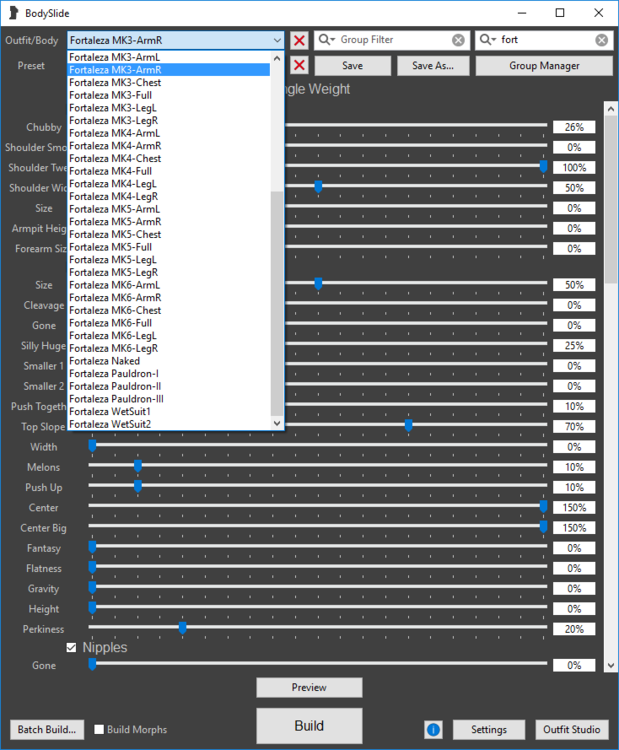This screenshot has height=750, width=619.
Task: Select Fortaleza WetSuit1 entry
Action: click(x=169, y=412)
